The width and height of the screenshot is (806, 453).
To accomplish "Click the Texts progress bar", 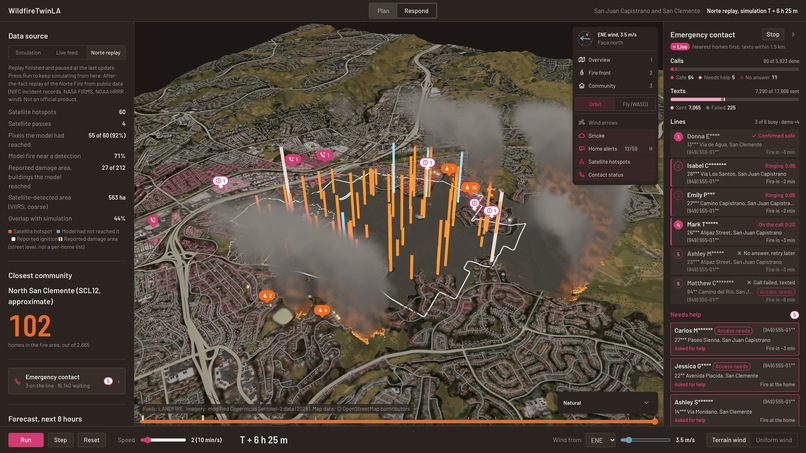I will coord(735,99).
